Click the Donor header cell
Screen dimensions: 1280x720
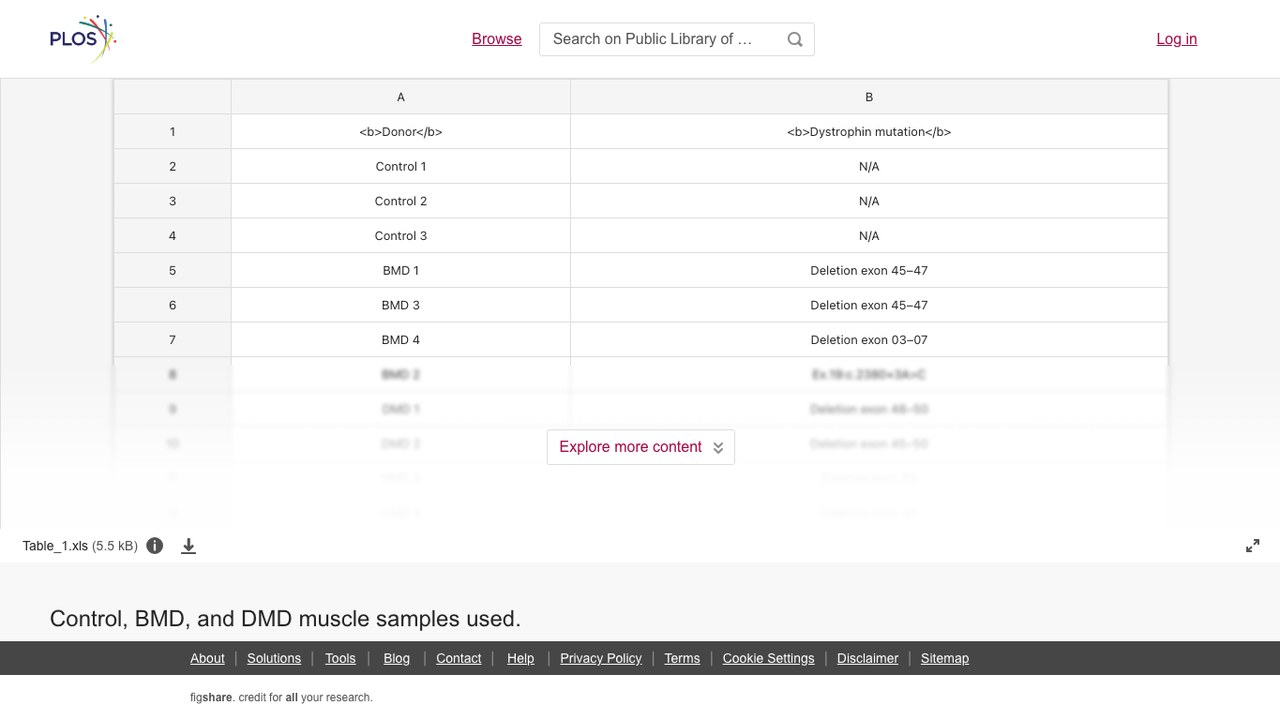(x=401, y=132)
